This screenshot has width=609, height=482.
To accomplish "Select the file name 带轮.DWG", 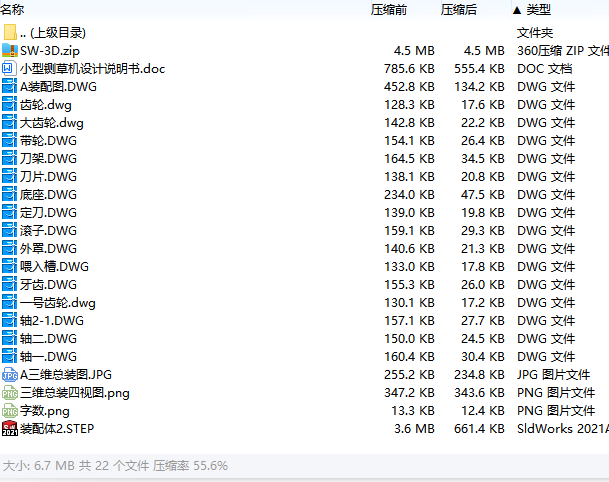I will [49, 141].
